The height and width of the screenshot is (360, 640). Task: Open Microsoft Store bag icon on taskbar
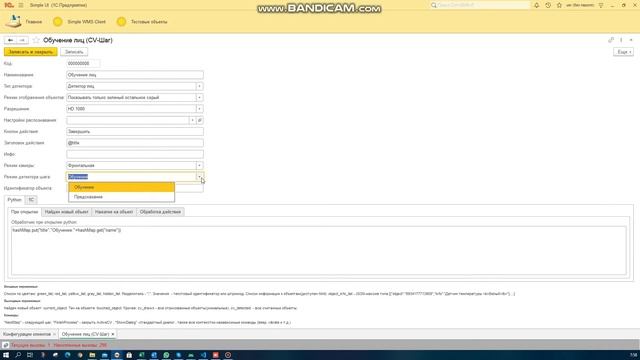(129, 355)
